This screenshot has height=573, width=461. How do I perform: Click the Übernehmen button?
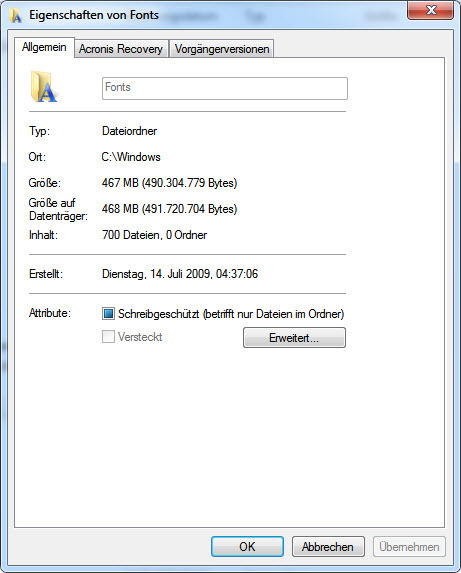point(409,547)
